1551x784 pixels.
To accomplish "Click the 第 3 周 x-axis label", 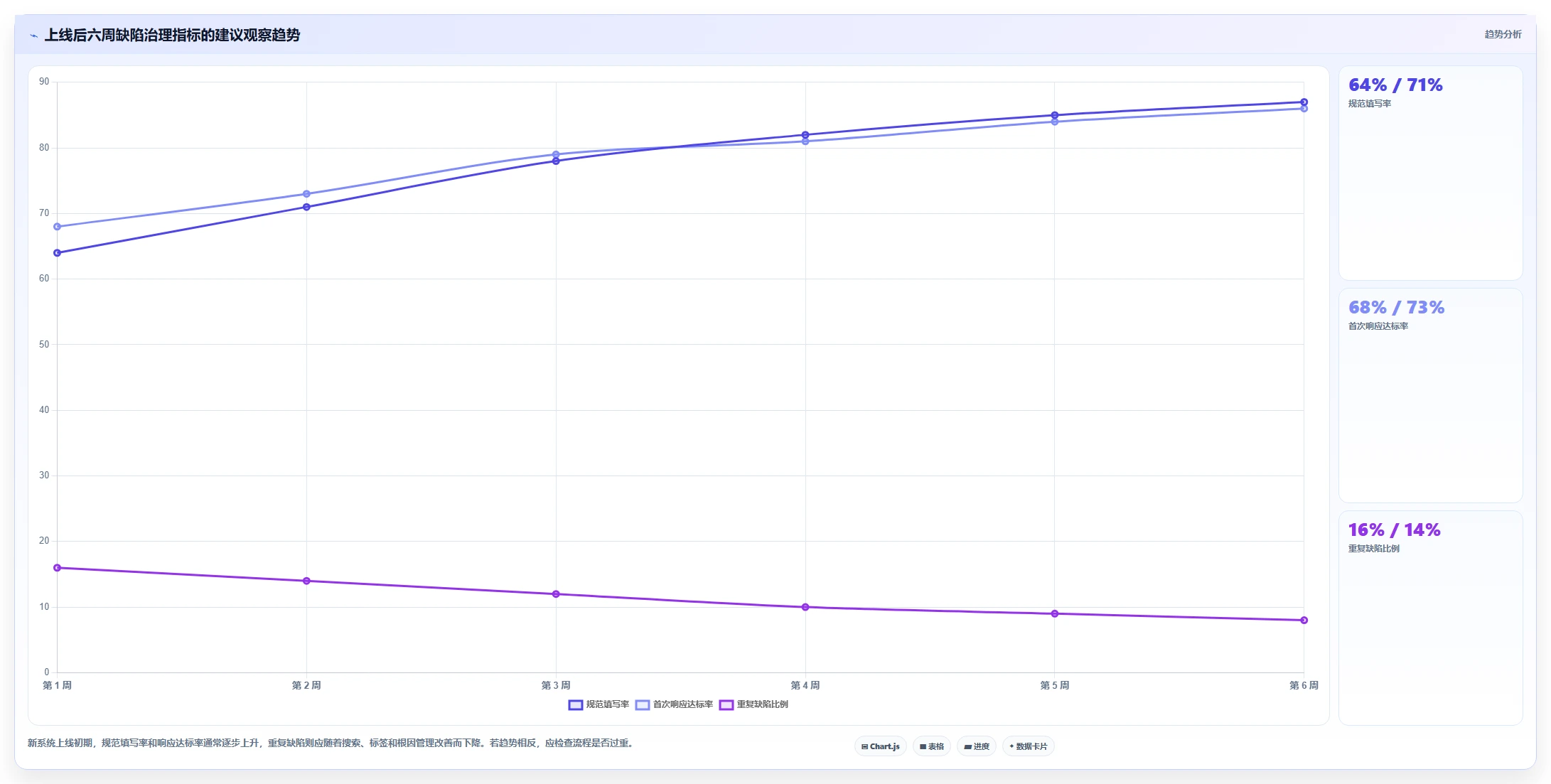I will (556, 685).
